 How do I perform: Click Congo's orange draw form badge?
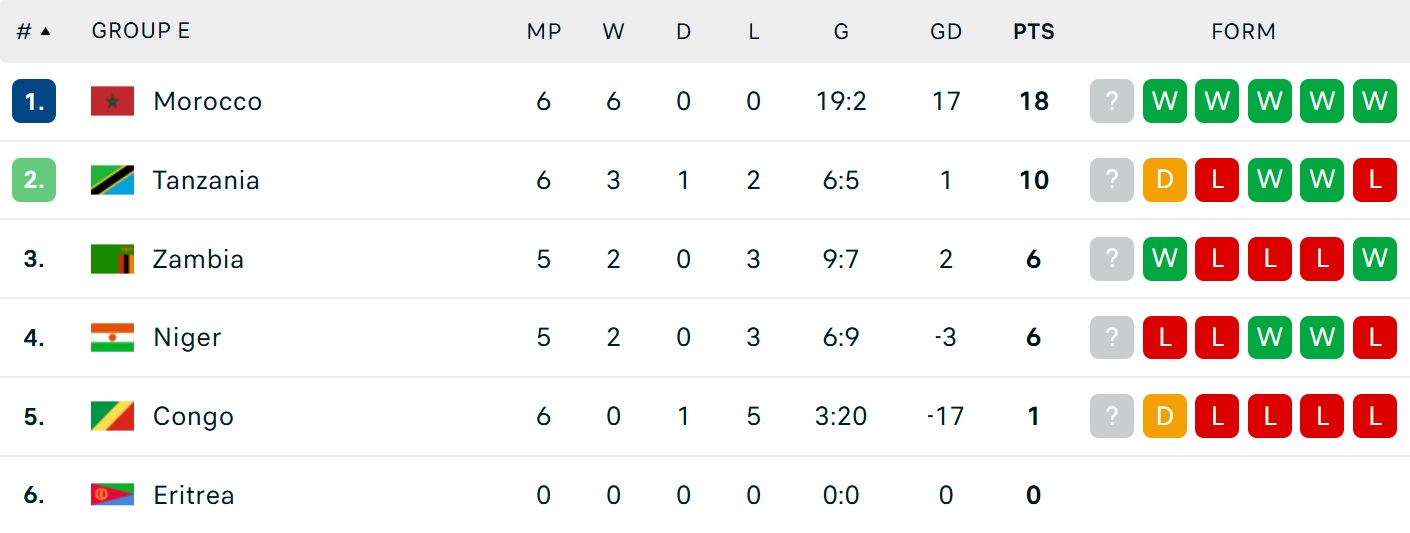(x=1164, y=417)
